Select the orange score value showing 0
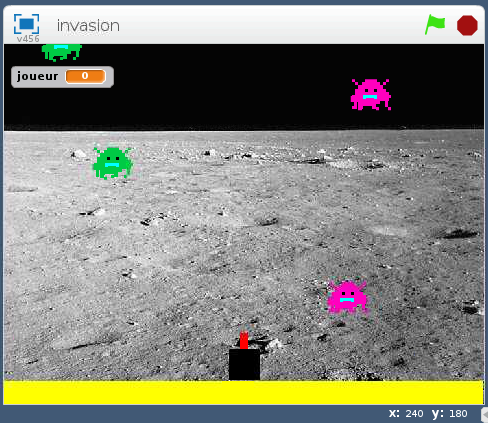The image size is (488, 423). pos(86,76)
